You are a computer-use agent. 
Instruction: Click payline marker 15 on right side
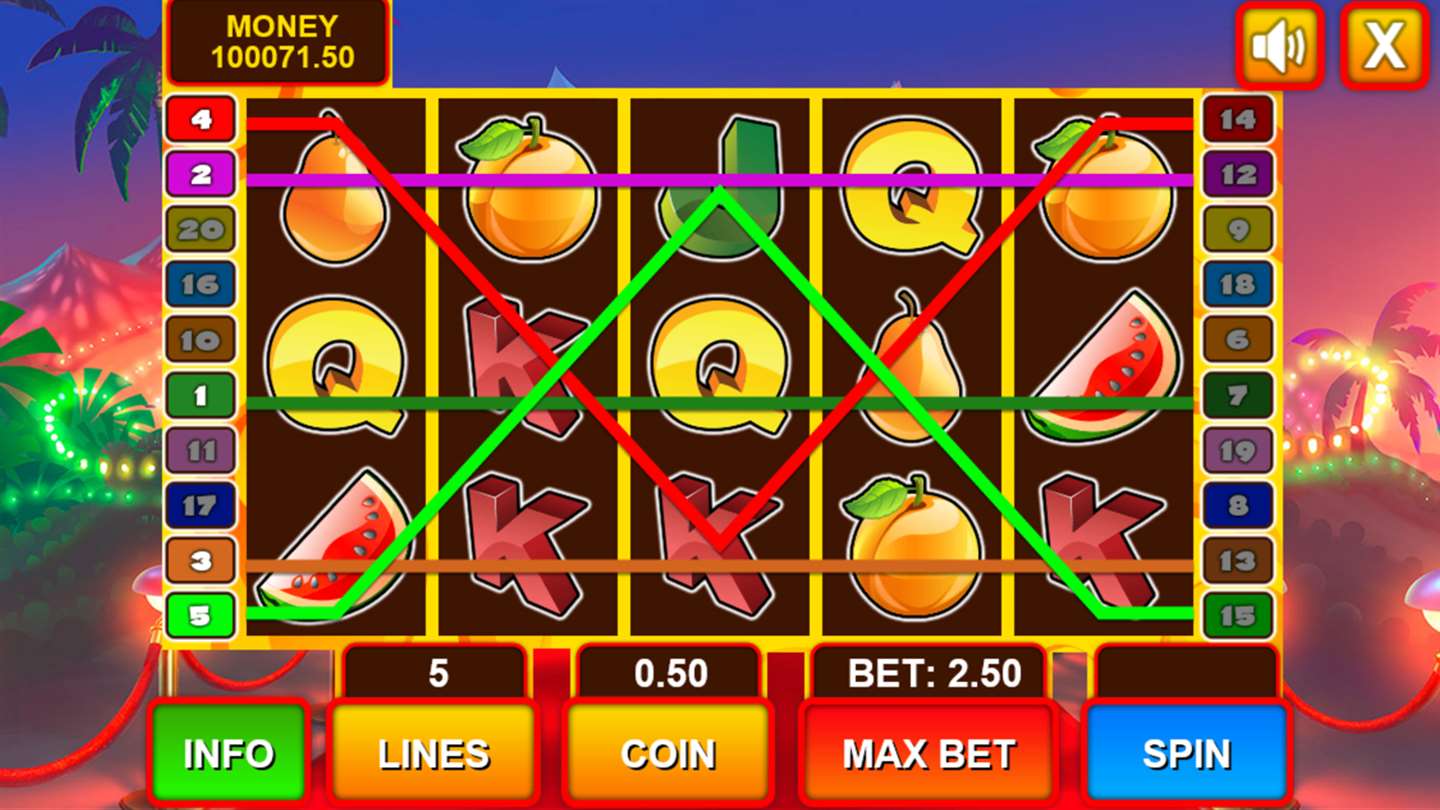tap(1238, 616)
